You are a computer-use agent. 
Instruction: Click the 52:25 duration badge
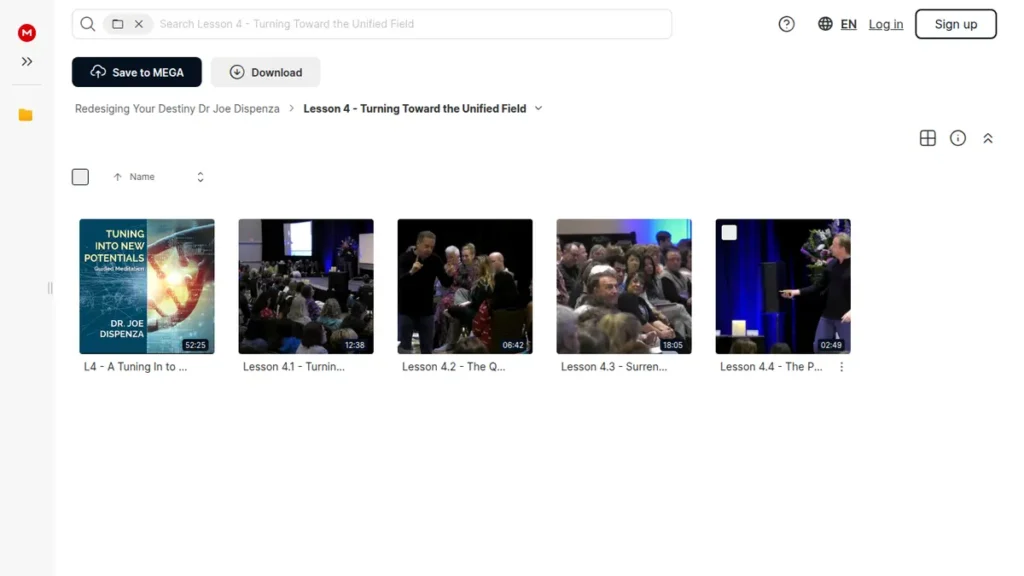tap(195, 345)
